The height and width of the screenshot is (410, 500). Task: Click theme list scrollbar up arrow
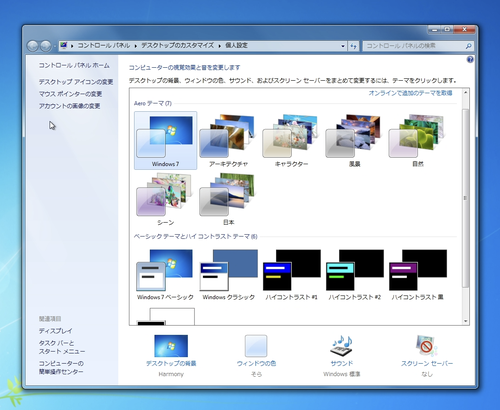466,93
